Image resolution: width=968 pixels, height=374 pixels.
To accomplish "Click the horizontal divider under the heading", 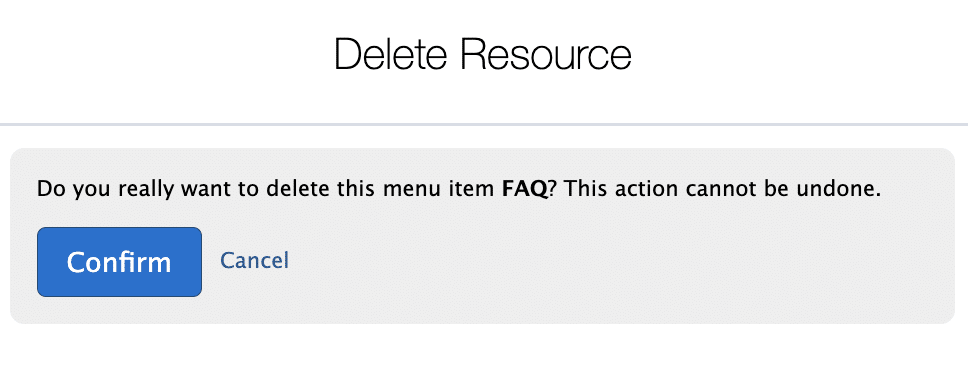I will [x=484, y=125].
